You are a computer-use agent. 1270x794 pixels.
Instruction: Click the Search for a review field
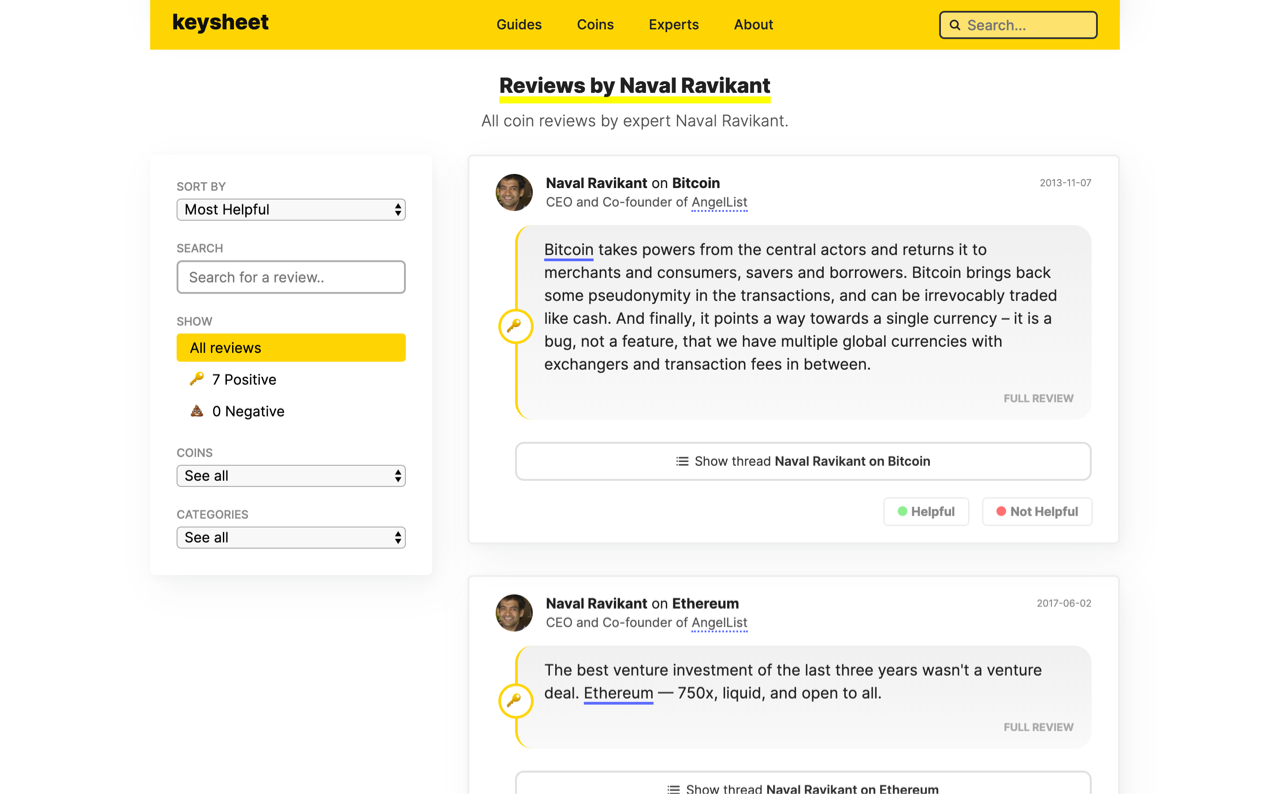pos(291,277)
